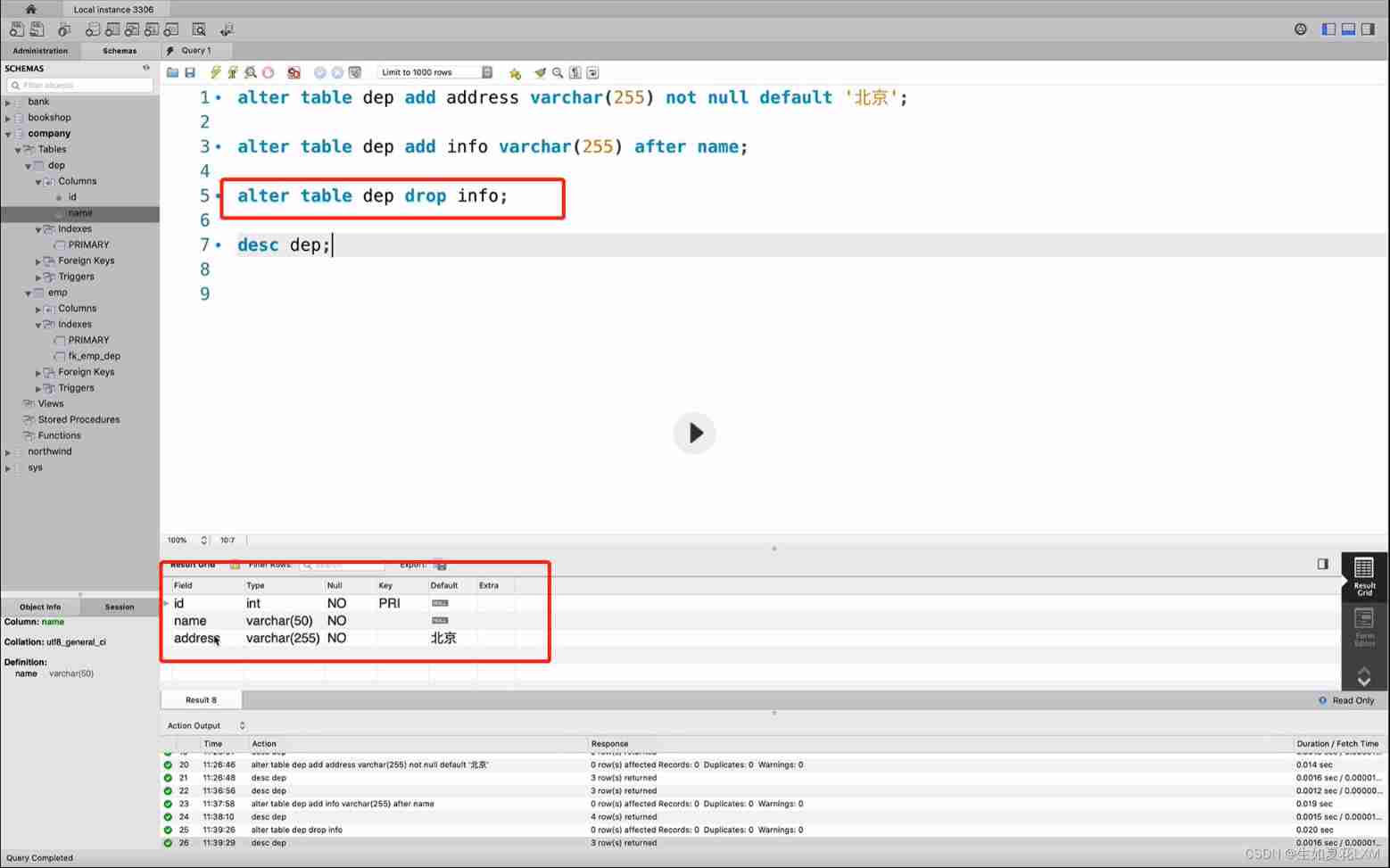Click the create new schema icon
This screenshot has height=868, width=1390.
coord(92,29)
